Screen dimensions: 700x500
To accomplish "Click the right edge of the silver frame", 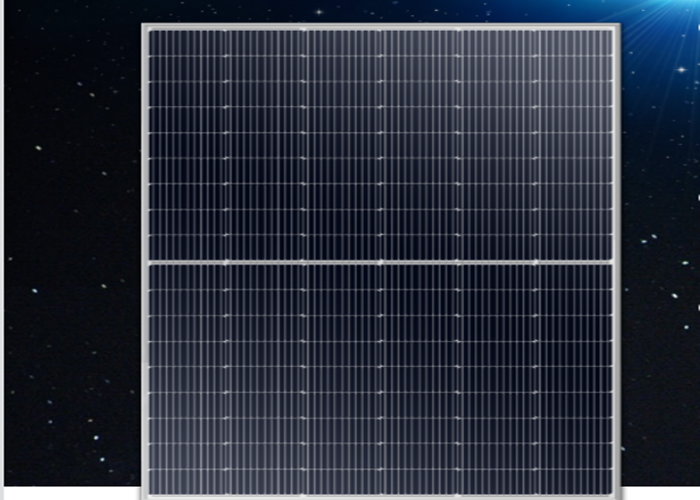I will click(x=616, y=260).
